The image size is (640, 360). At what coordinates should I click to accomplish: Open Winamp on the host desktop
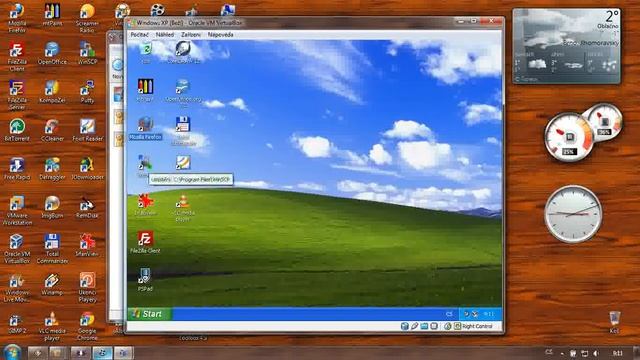52,284
